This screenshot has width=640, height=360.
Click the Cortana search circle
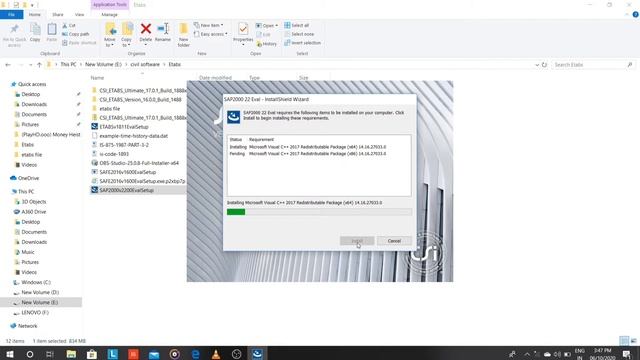pyautogui.click(x=30, y=354)
